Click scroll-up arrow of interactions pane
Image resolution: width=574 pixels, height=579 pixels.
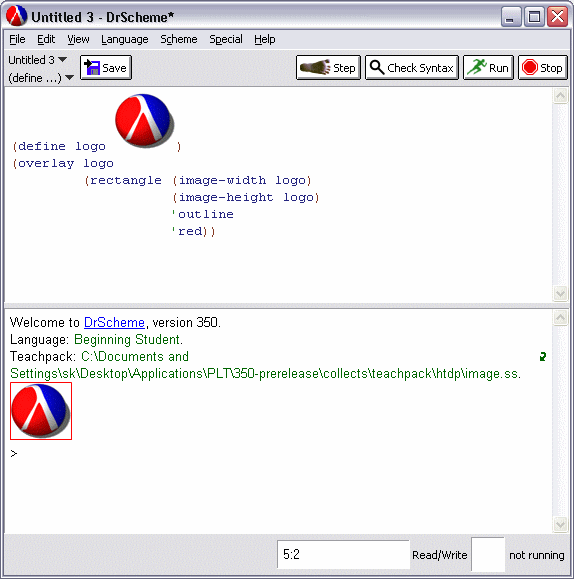pos(560,318)
